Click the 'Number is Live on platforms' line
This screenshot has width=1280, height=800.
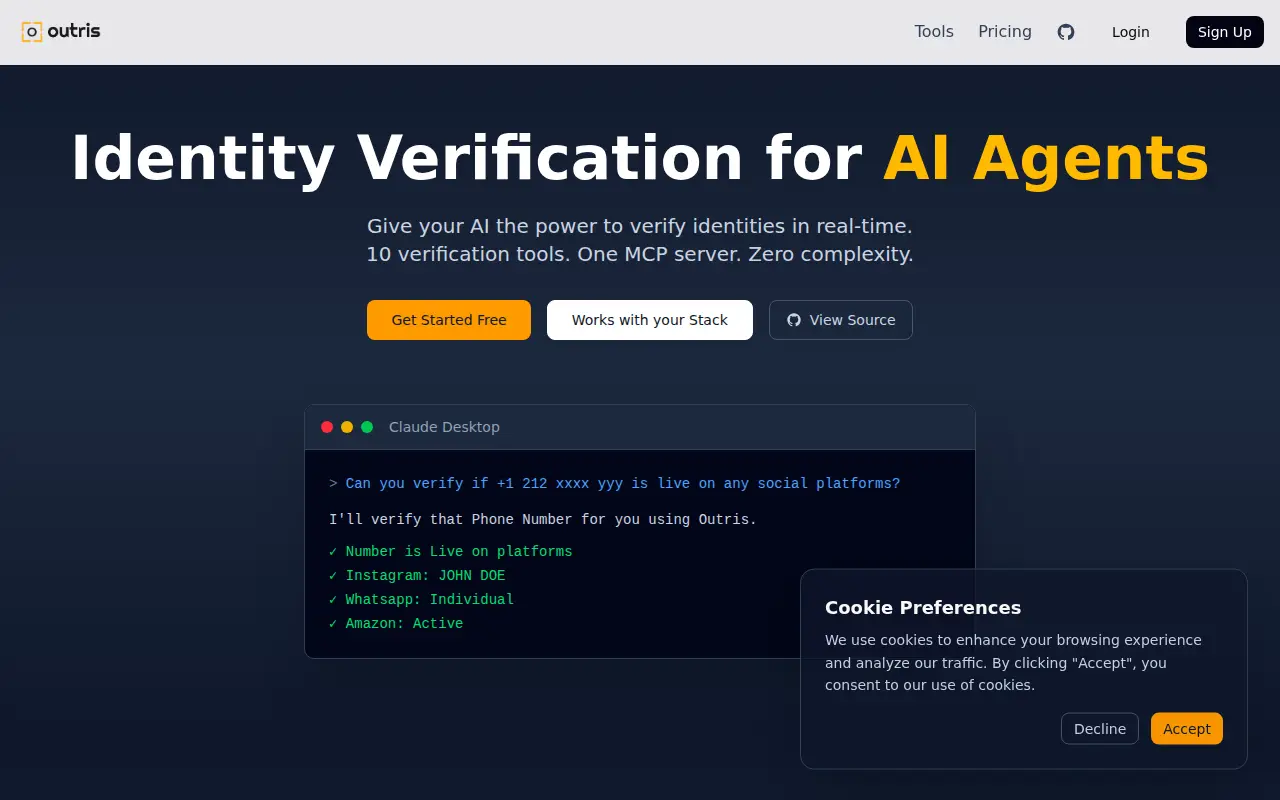click(450, 552)
